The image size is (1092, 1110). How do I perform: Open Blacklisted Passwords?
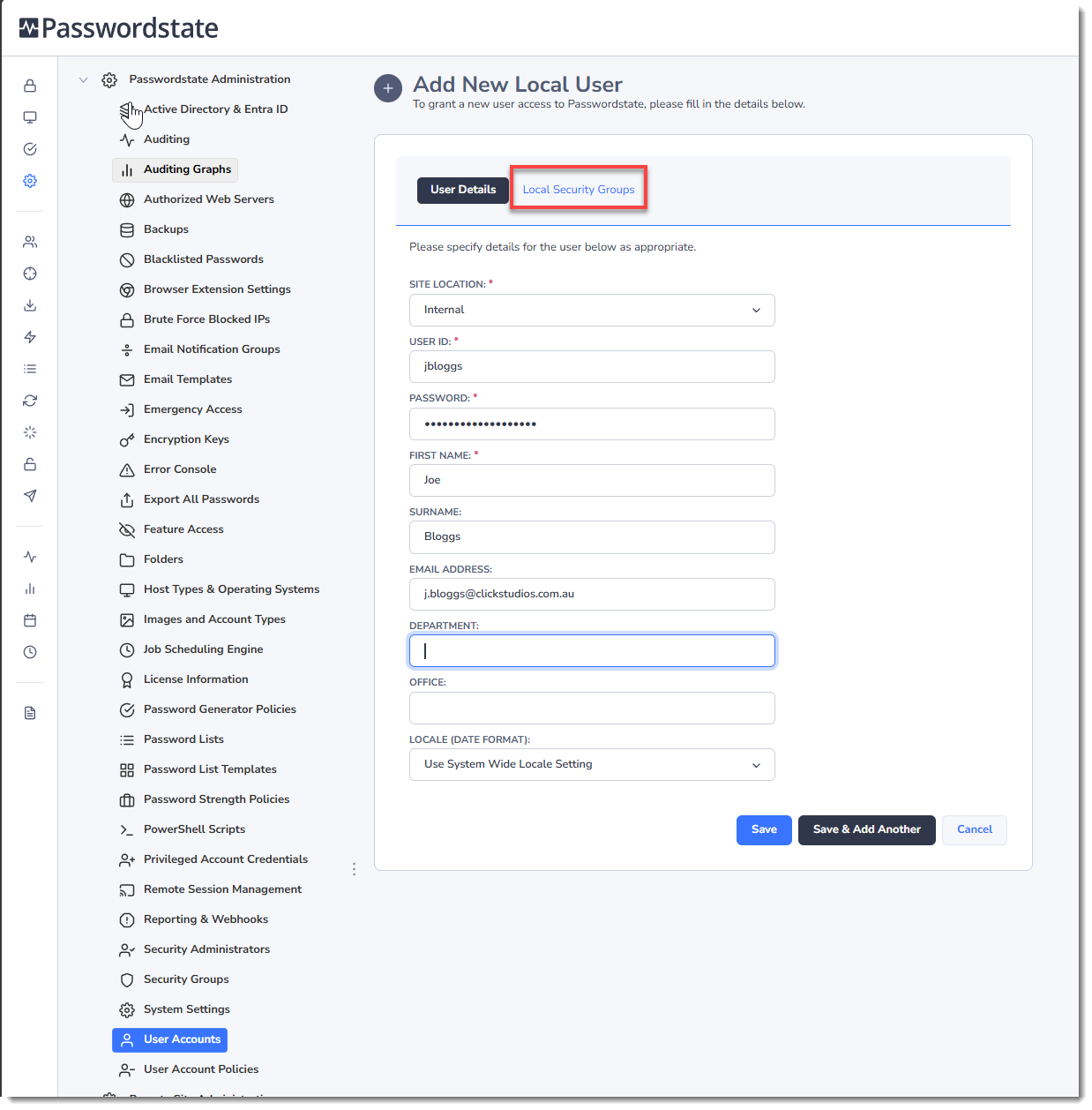point(204,259)
